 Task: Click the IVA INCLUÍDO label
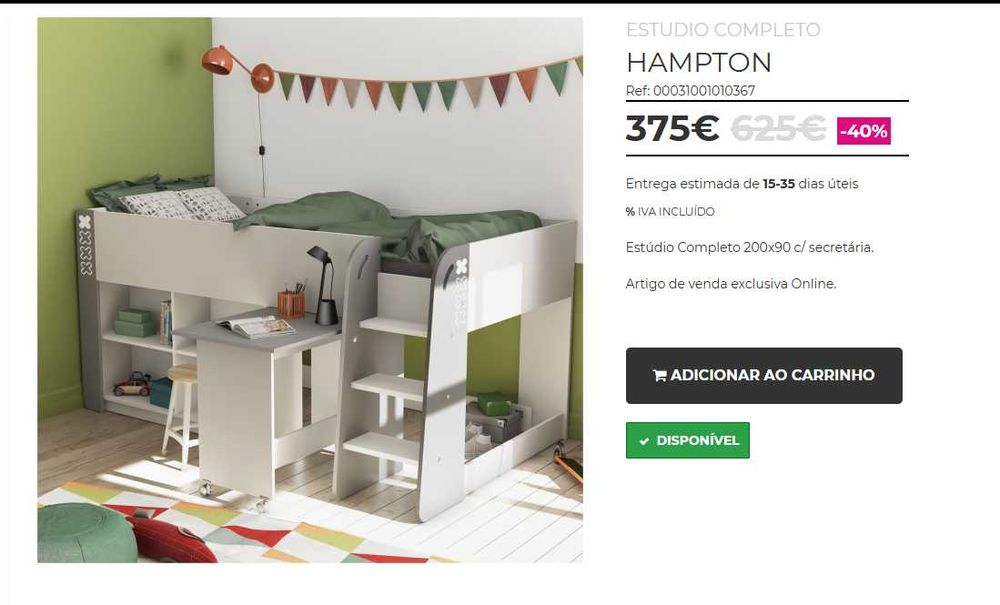676,212
